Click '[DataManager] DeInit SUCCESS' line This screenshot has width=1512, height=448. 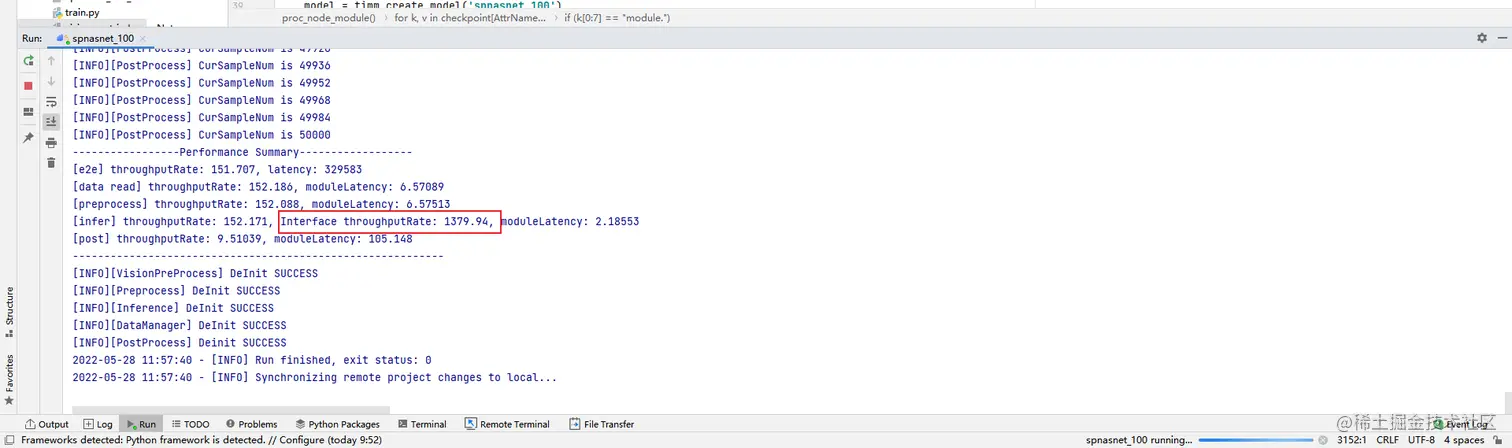click(x=179, y=325)
